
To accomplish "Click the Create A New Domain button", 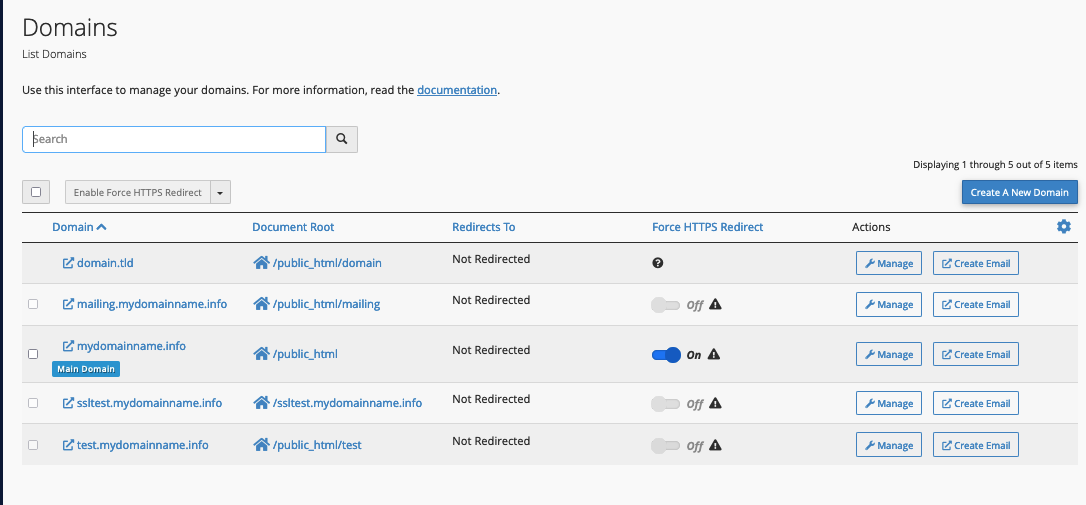I will pos(1019,192).
